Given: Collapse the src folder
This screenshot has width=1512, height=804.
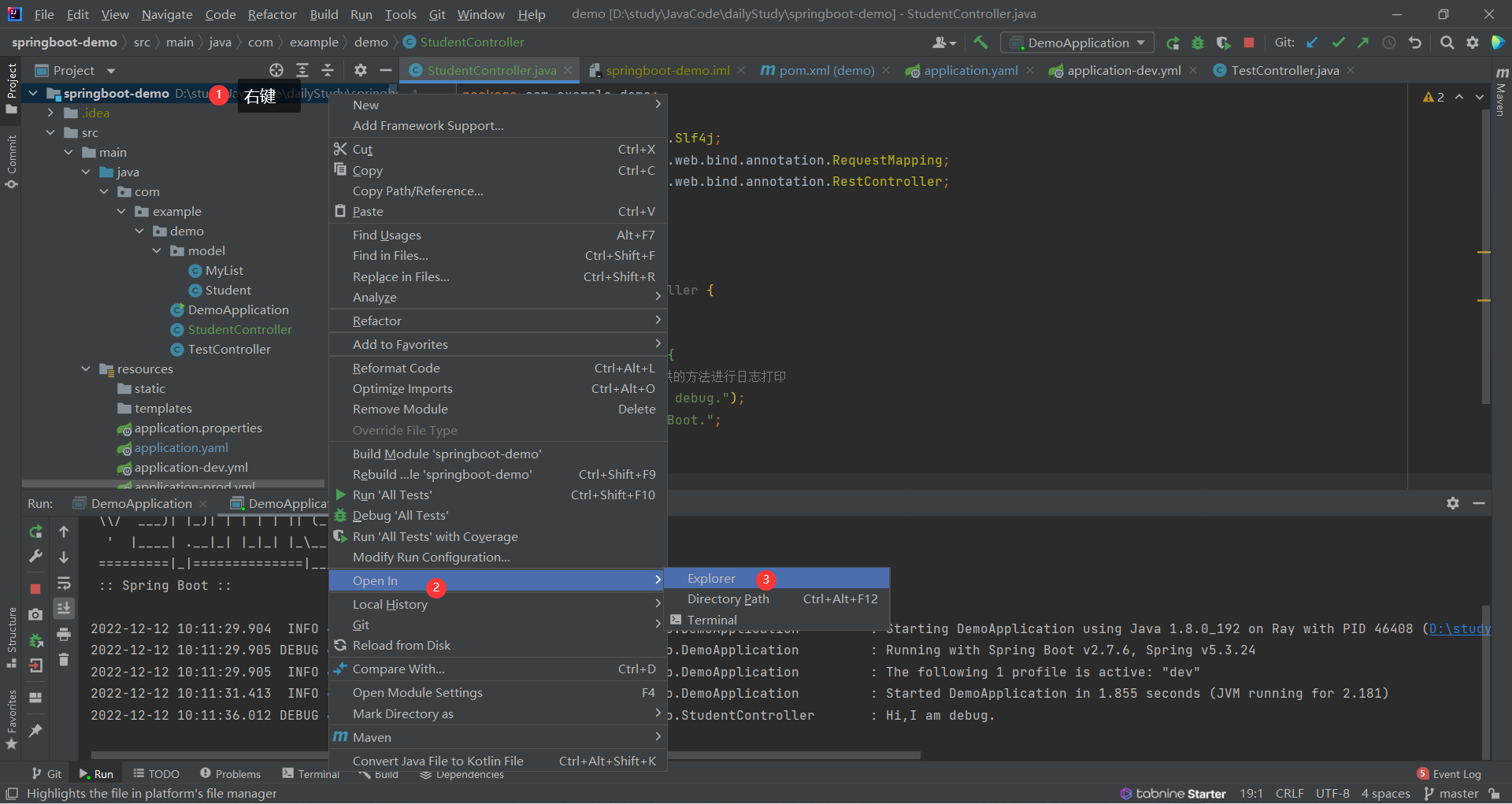Looking at the screenshot, I should pos(50,132).
